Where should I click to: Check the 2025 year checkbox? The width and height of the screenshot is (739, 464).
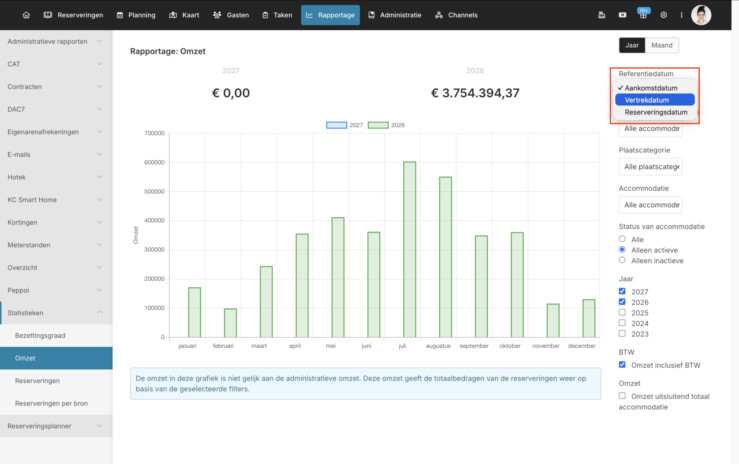tap(622, 312)
